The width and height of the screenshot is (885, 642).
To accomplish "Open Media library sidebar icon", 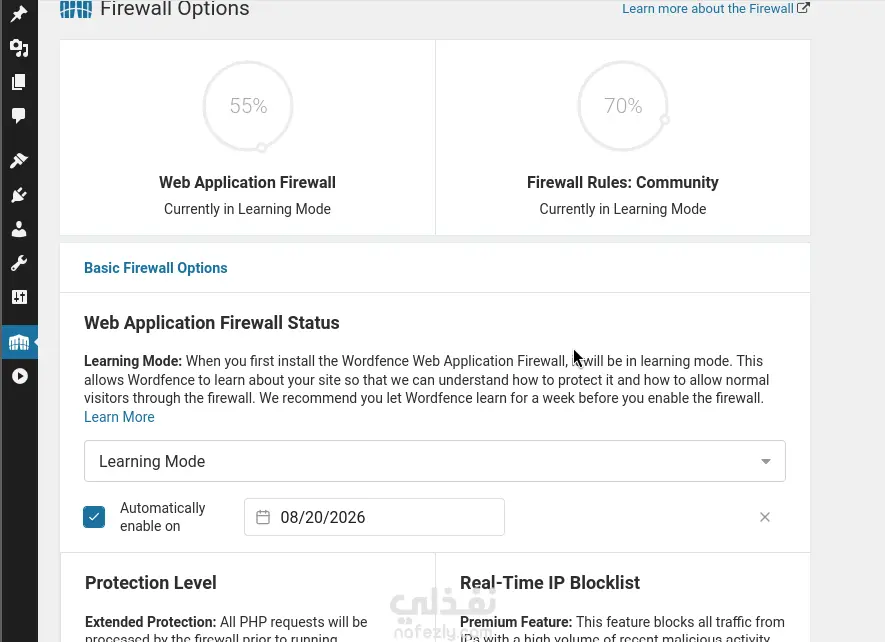I will 19,48.
